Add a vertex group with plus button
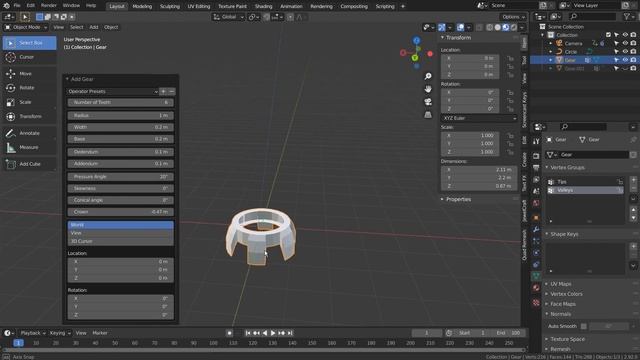Image resolution: width=640 pixels, height=360 pixels. [633, 180]
